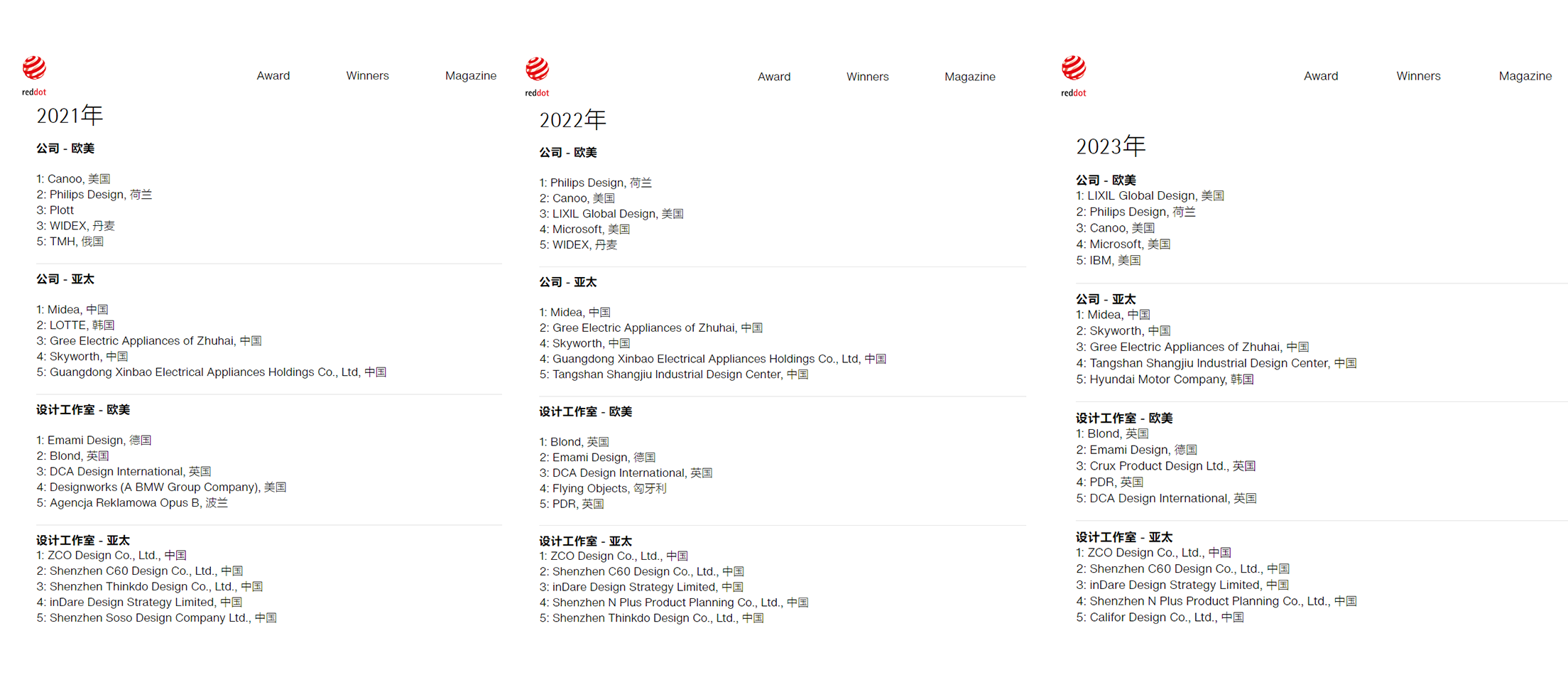This screenshot has width=1568, height=675.
Task: Click '3: inDare Design Strategy' in 2022 list
Action: pyautogui.click(x=641, y=586)
